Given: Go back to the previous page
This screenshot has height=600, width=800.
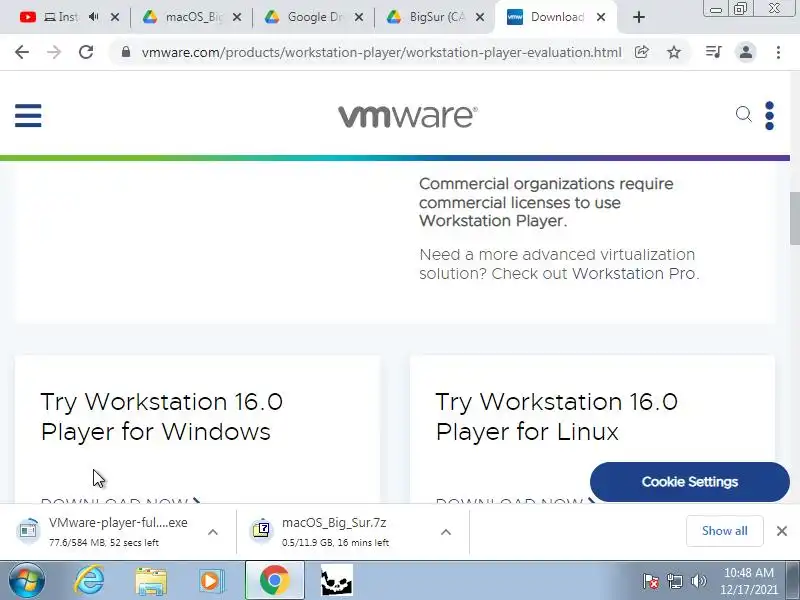Looking at the screenshot, I should pyautogui.click(x=22, y=52).
